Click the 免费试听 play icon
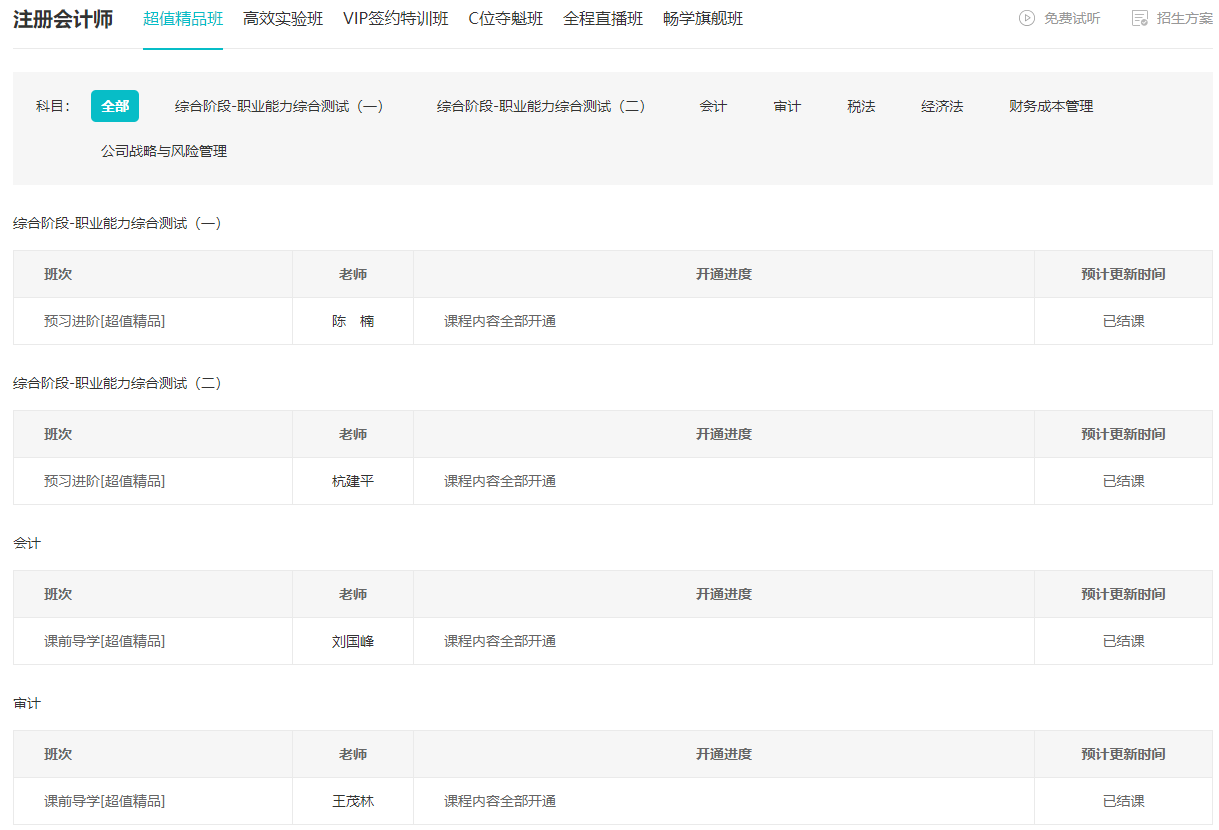Screen dimensions: 1219x830 coord(1026,18)
